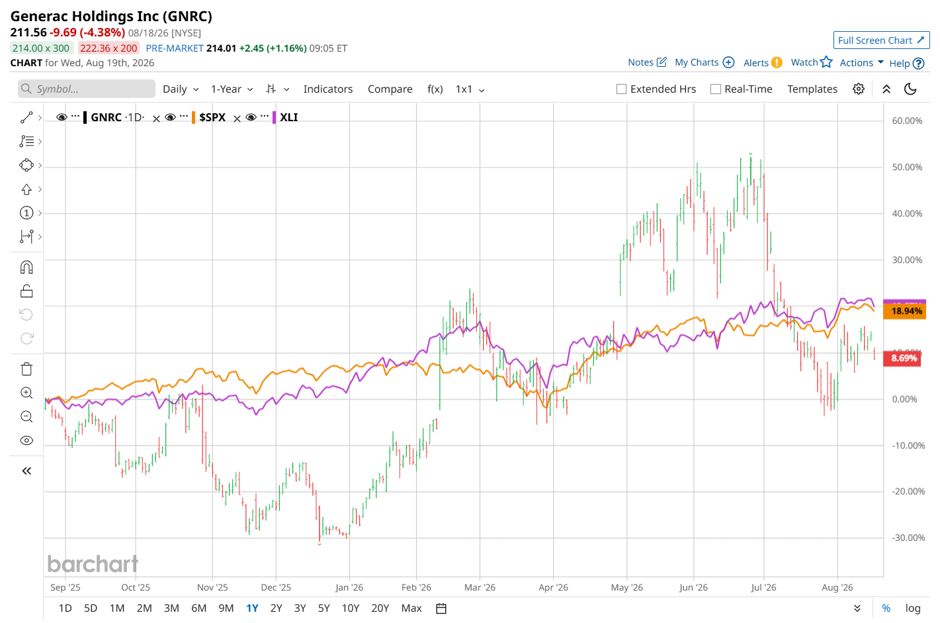Viewport: 940px width, 623px height.
Task: Toggle drawings visibility eye in sidebar
Action: (26, 441)
